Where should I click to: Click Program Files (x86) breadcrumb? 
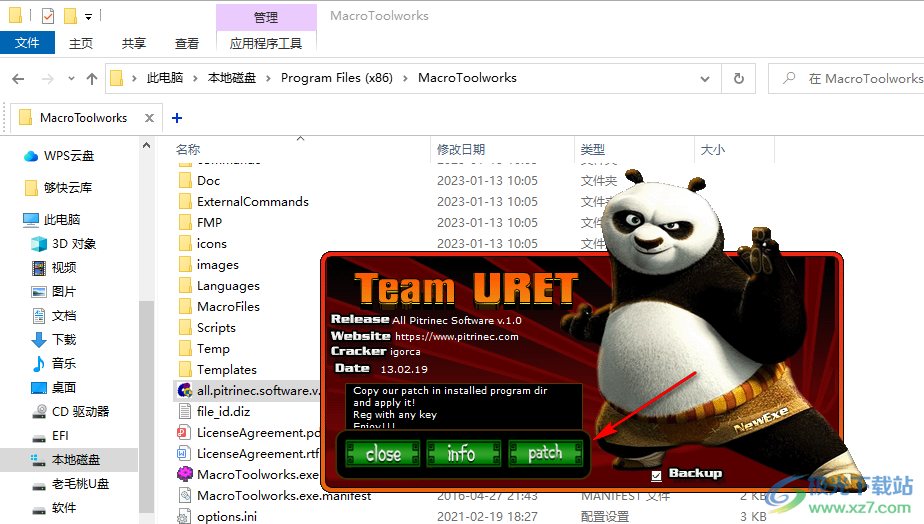point(336,78)
